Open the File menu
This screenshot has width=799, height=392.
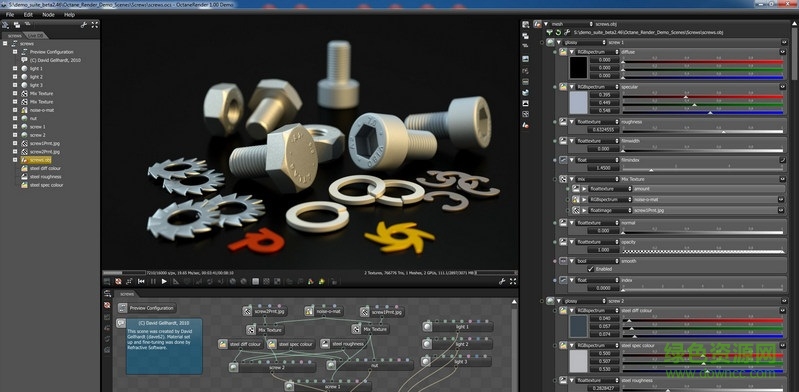10,15
